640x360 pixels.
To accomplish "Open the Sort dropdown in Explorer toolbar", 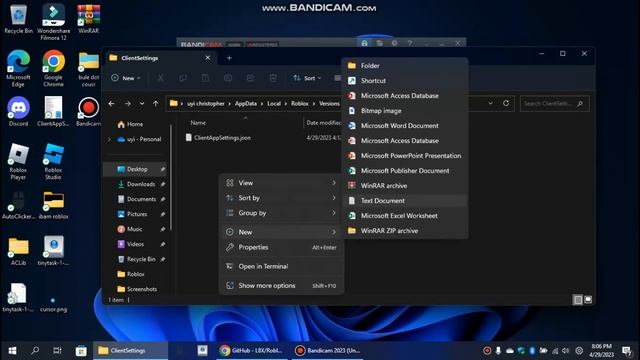I will (x=307, y=78).
